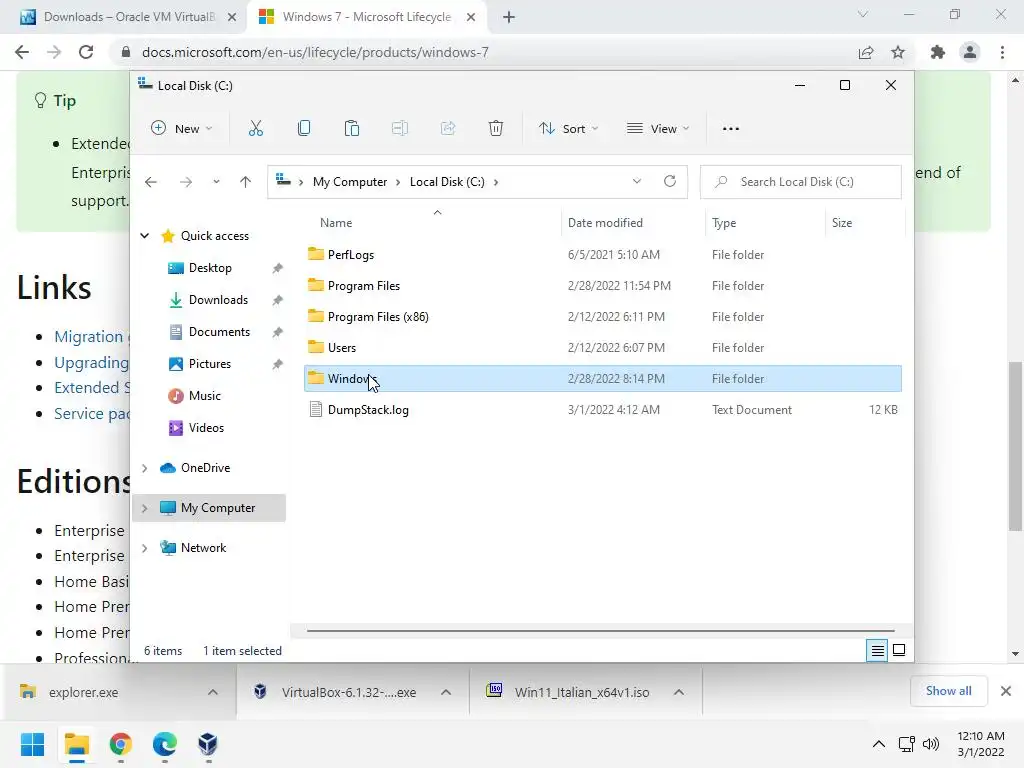This screenshot has width=1024, height=768.
Task: Click the Rename icon in Explorer toolbar
Action: 400,129
